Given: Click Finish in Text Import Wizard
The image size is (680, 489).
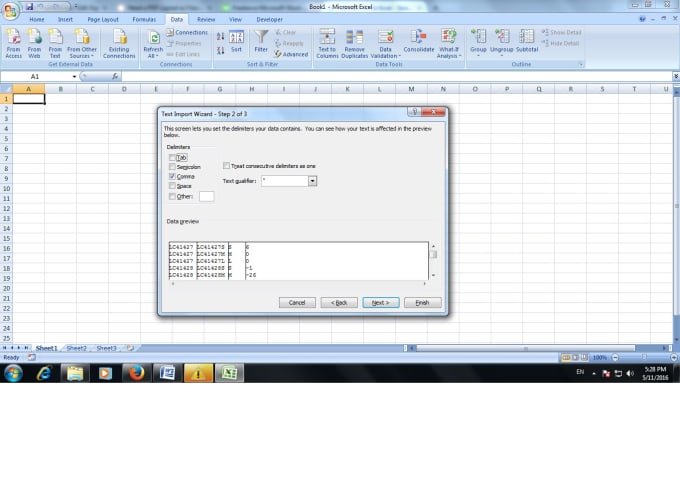Looking at the screenshot, I should click(x=422, y=303).
